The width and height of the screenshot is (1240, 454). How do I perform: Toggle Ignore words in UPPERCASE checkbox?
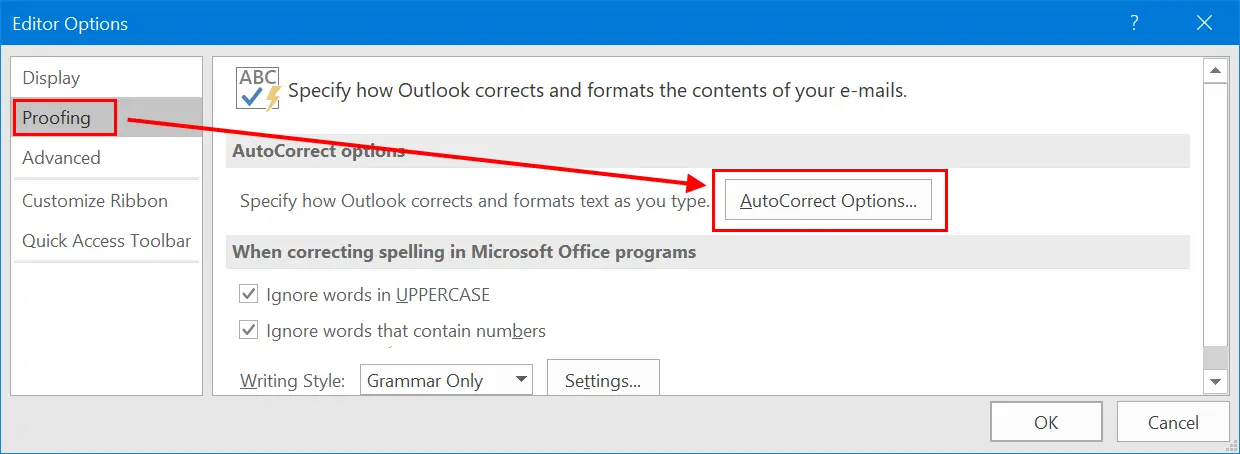(249, 295)
